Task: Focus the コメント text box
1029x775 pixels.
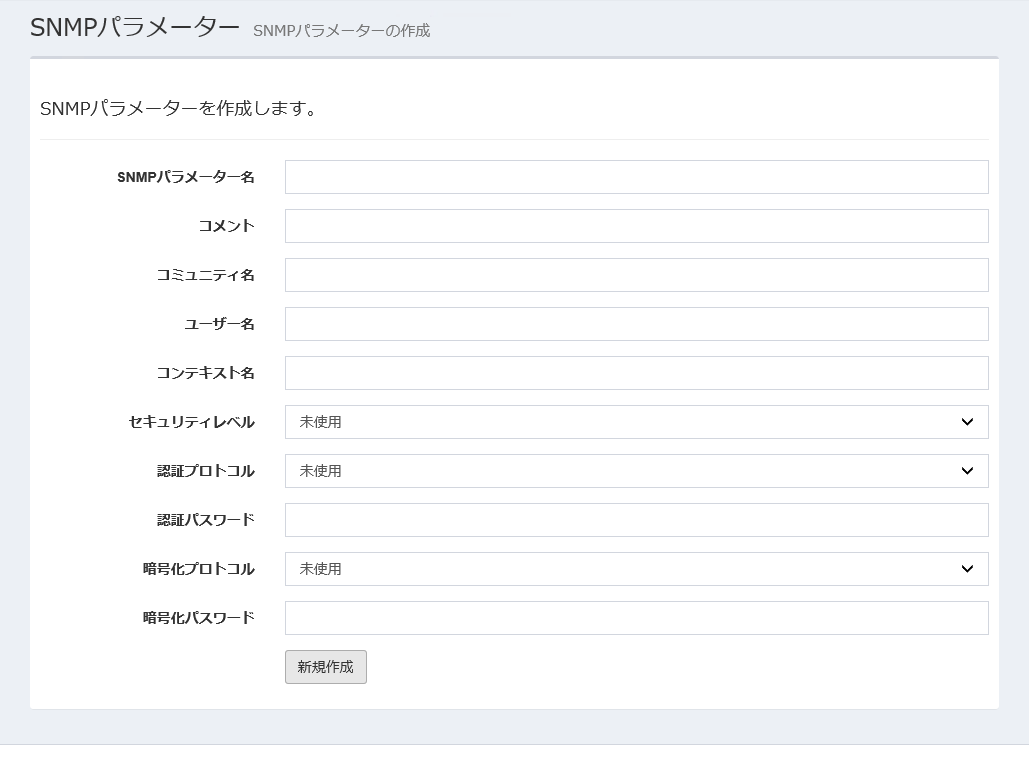Action: tap(636, 226)
